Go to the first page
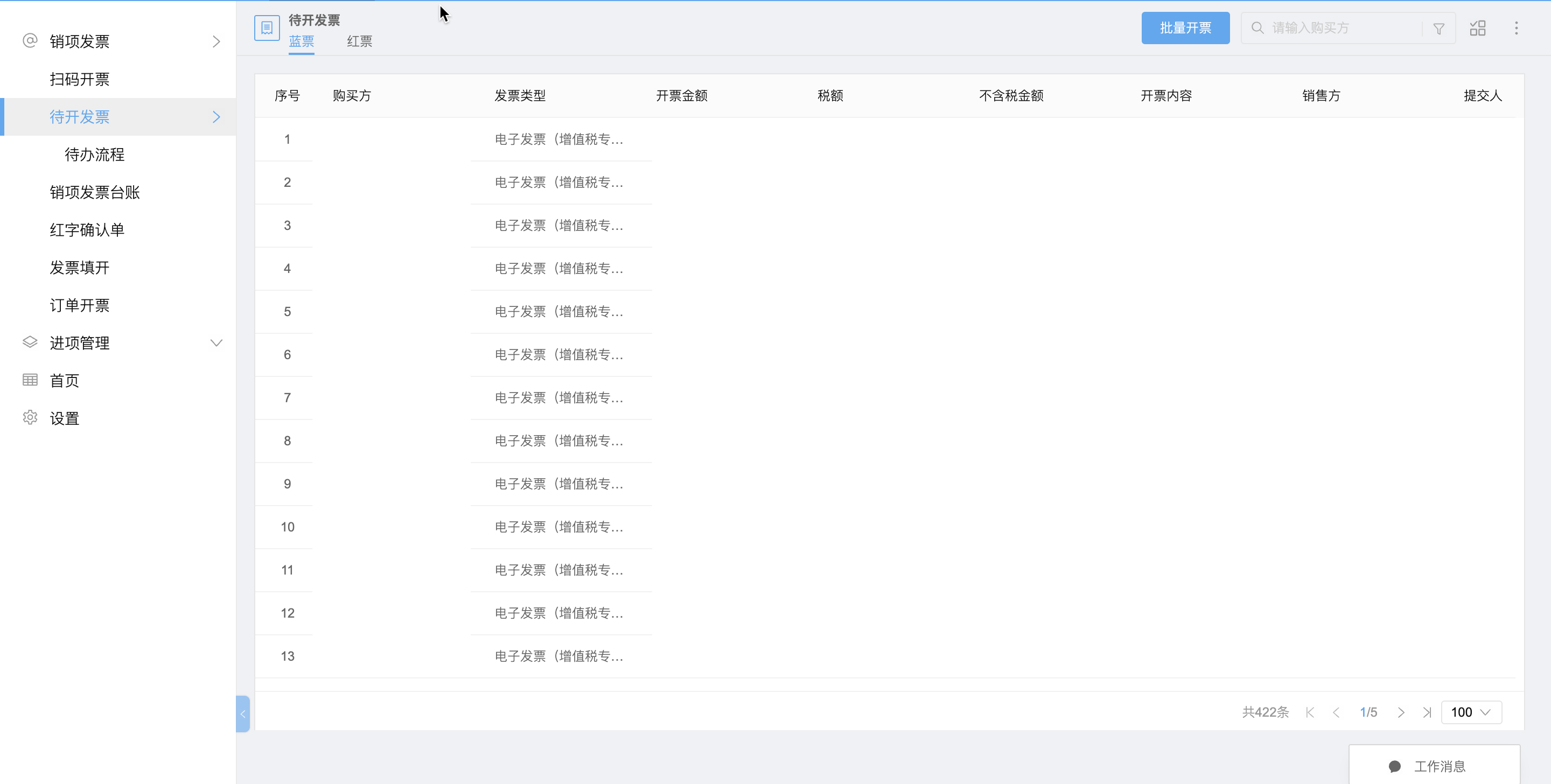Viewport: 1551px width, 784px height. tap(1310, 712)
